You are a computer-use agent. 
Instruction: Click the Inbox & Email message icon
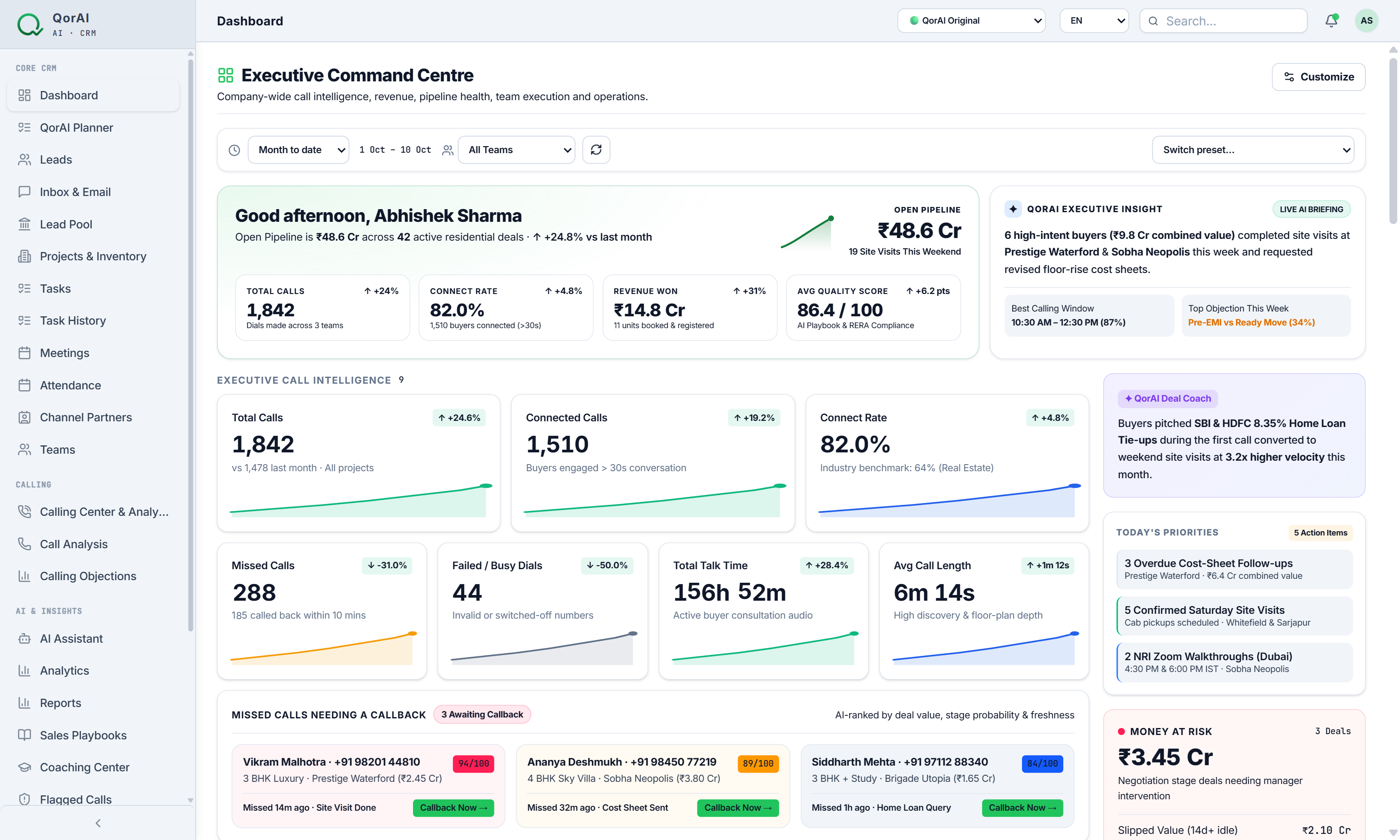24,192
